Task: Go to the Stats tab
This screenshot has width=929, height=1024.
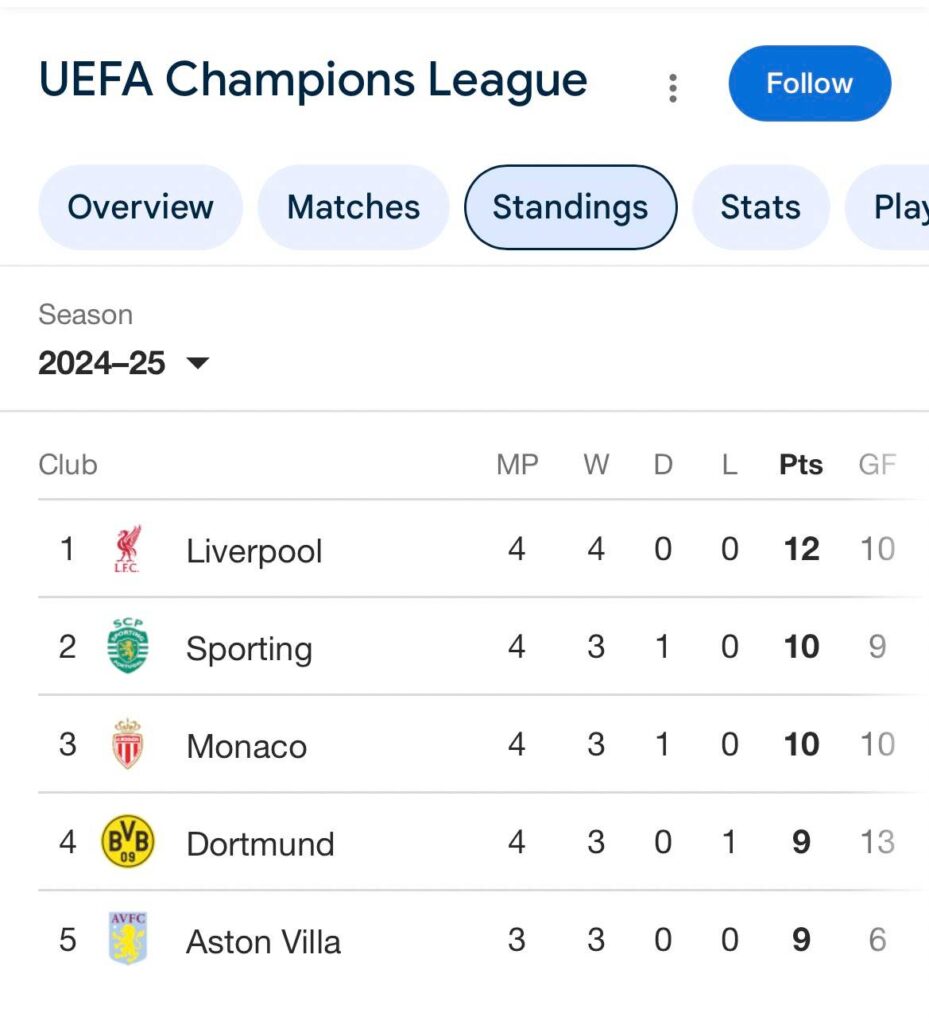Action: 760,207
